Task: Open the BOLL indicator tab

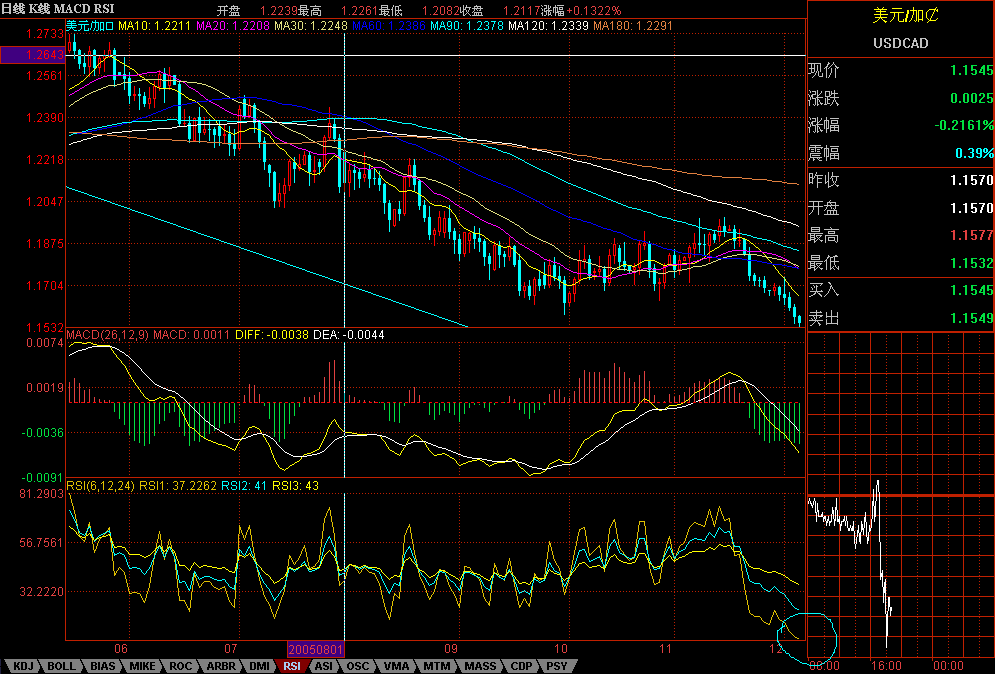Action: (x=61, y=665)
